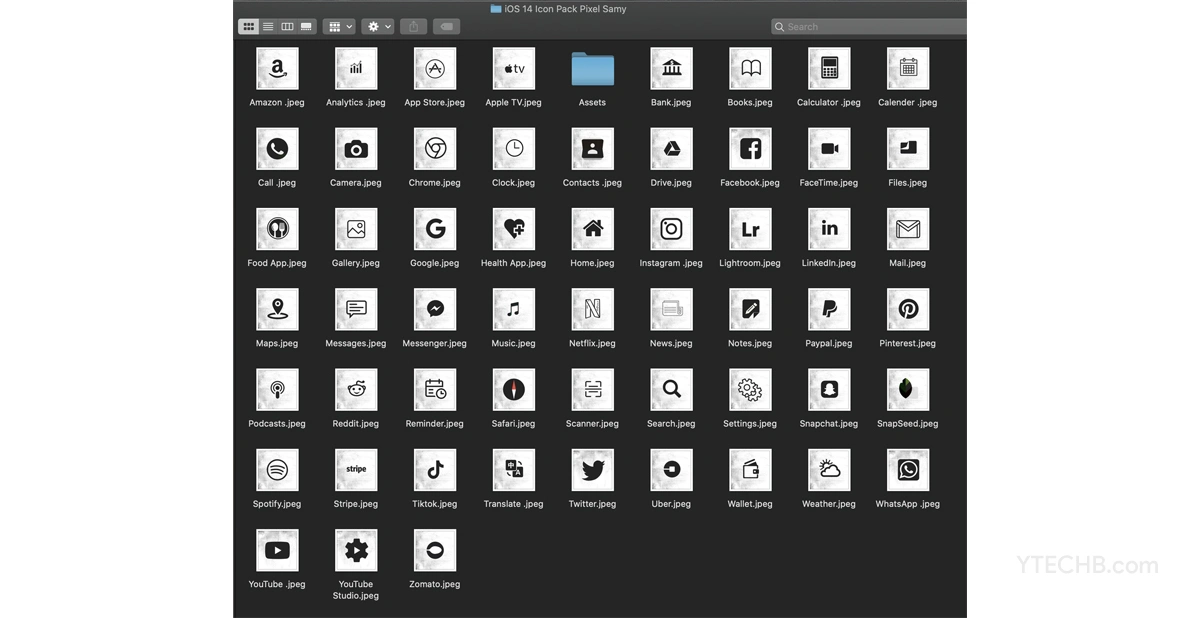Switch to column view in toolbar
Viewport: 1200px width, 618px height.
[287, 27]
